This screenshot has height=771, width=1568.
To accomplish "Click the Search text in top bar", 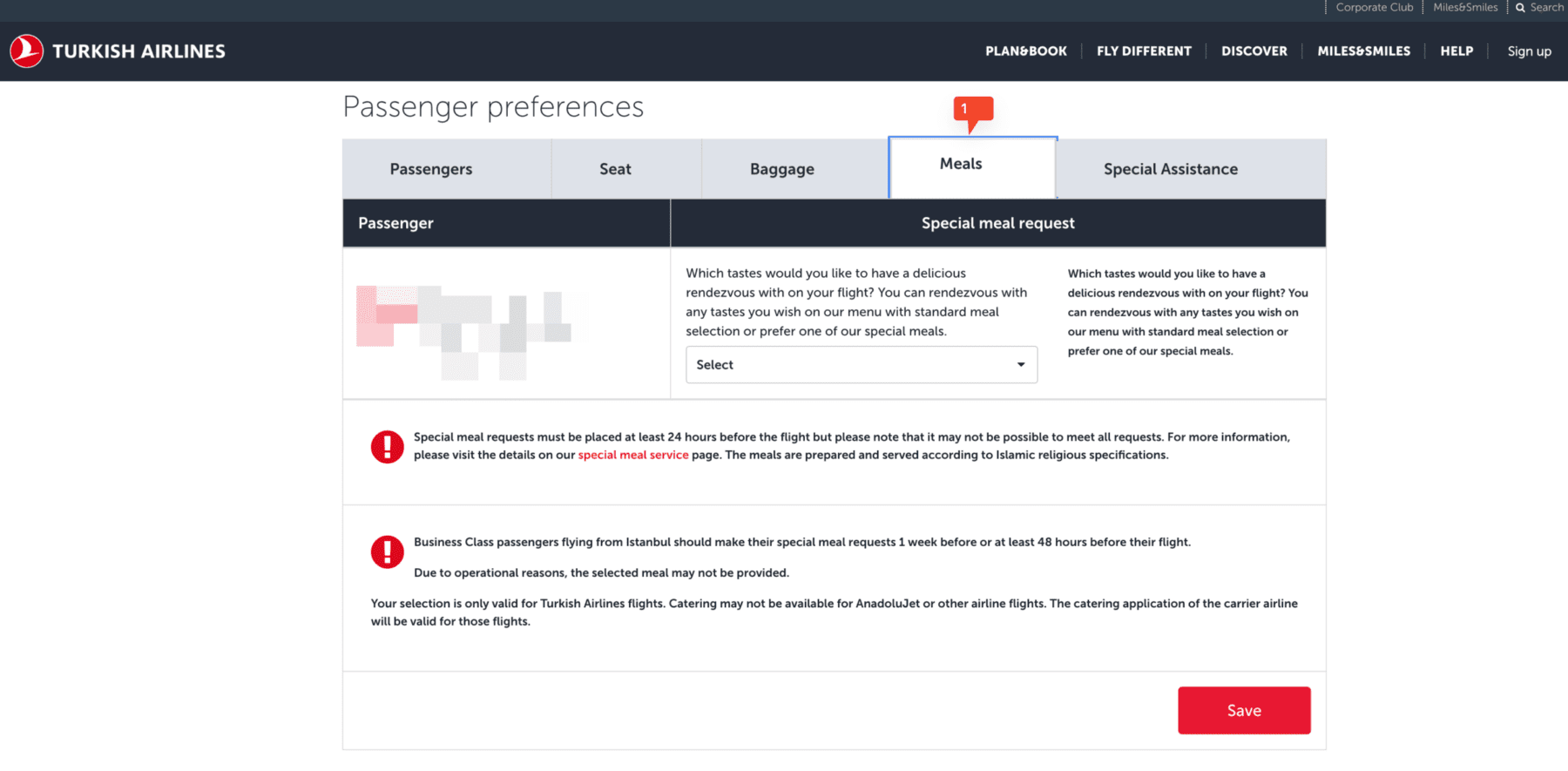I will pyautogui.click(x=1547, y=7).
